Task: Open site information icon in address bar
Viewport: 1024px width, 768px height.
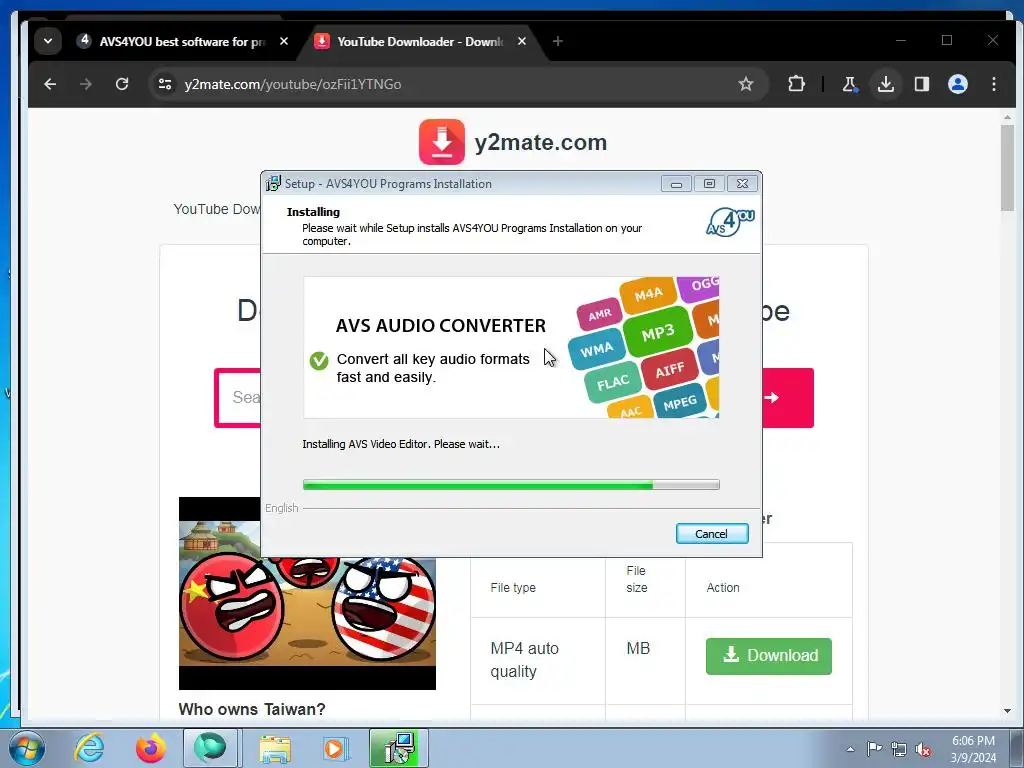Action: (x=165, y=84)
